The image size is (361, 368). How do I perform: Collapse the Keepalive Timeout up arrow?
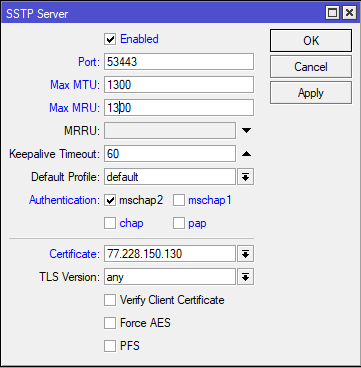[x=246, y=154]
